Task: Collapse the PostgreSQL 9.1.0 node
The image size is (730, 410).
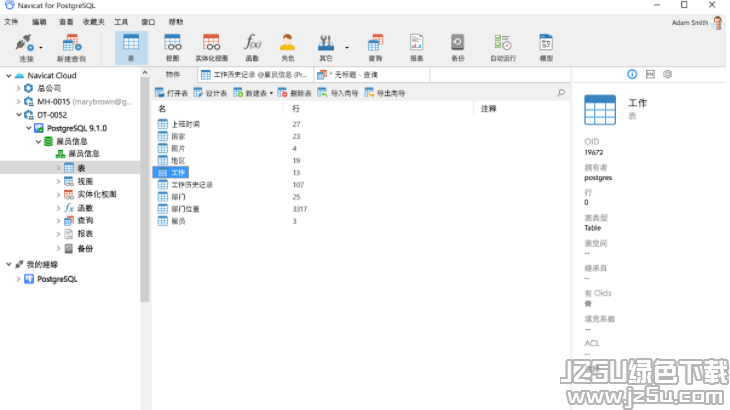Action: [x=28, y=128]
